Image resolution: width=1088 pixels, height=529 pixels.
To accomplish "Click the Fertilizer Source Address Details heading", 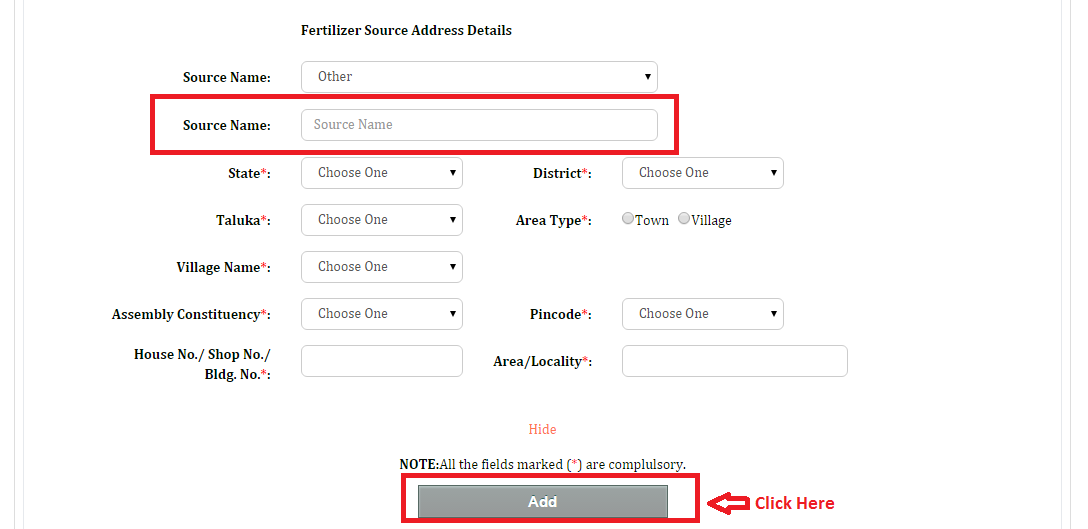I will tap(406, 31).
